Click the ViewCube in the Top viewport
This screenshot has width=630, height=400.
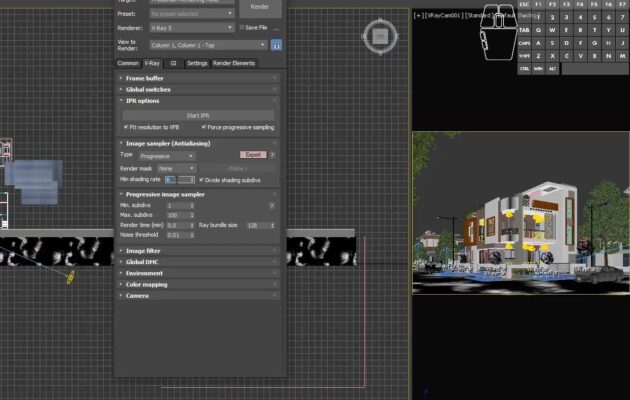(379, 37)
